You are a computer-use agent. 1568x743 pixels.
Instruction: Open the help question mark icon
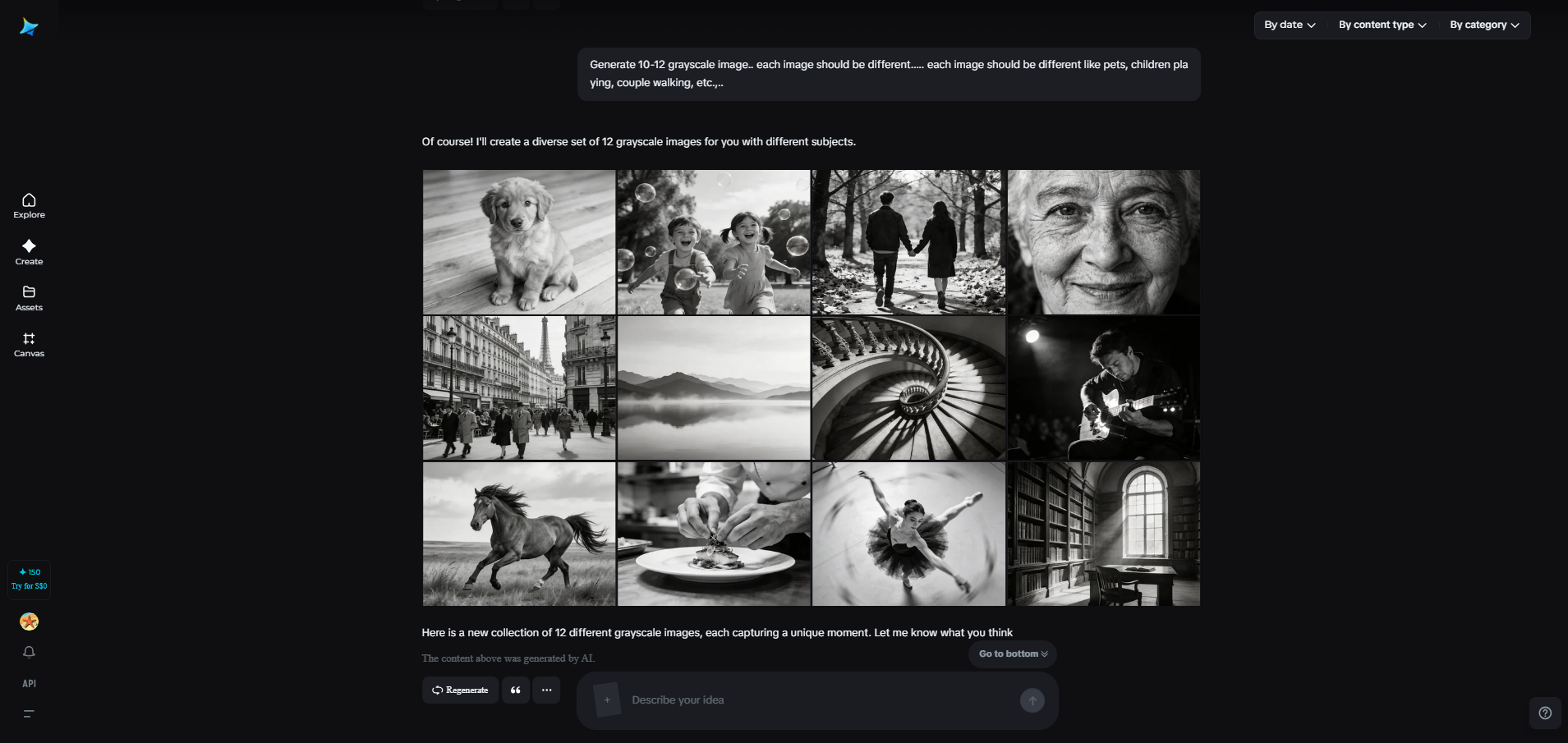click(1545, 713)
